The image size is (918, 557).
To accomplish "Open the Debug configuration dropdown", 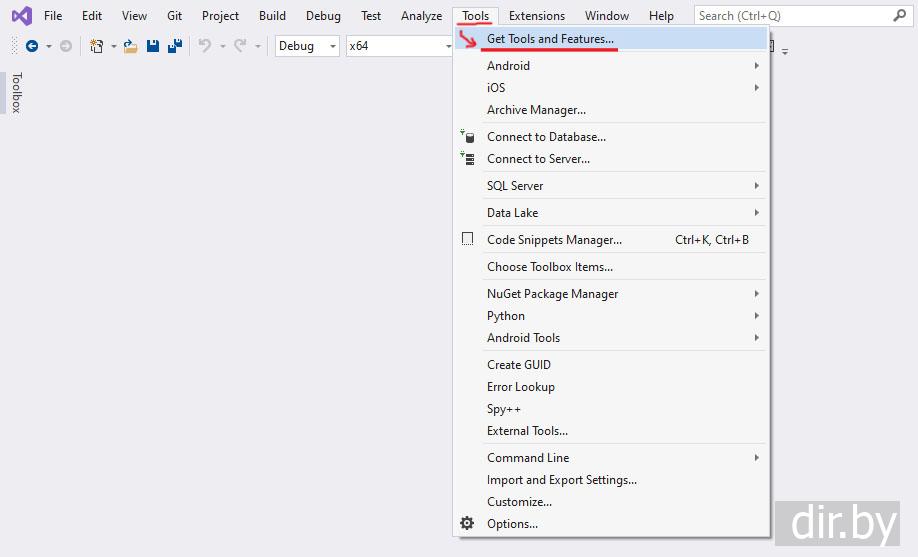I will coord(306,46).
